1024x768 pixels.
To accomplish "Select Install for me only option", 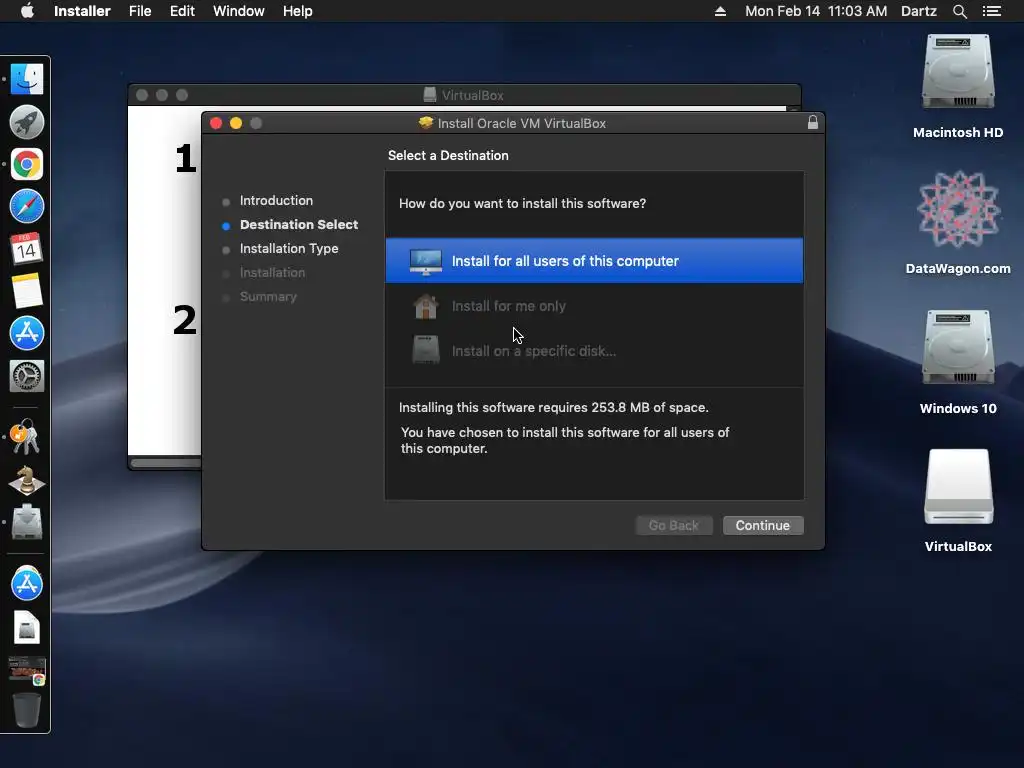I will tap(594, 306).
